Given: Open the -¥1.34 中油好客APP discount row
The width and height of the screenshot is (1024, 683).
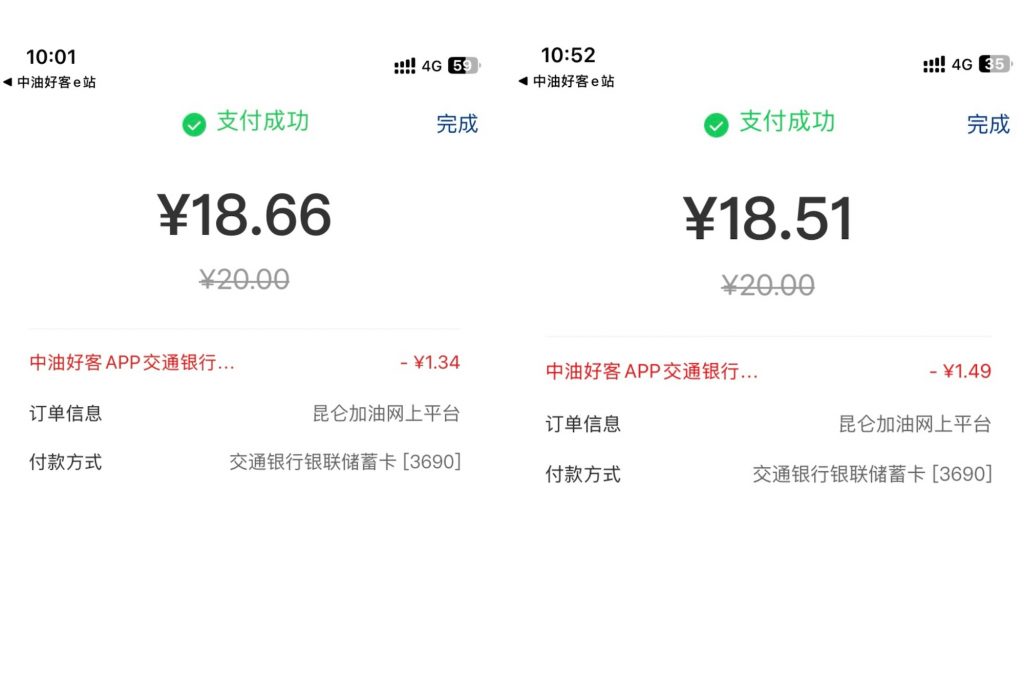Looking at the screenshot, I should 244,362.
